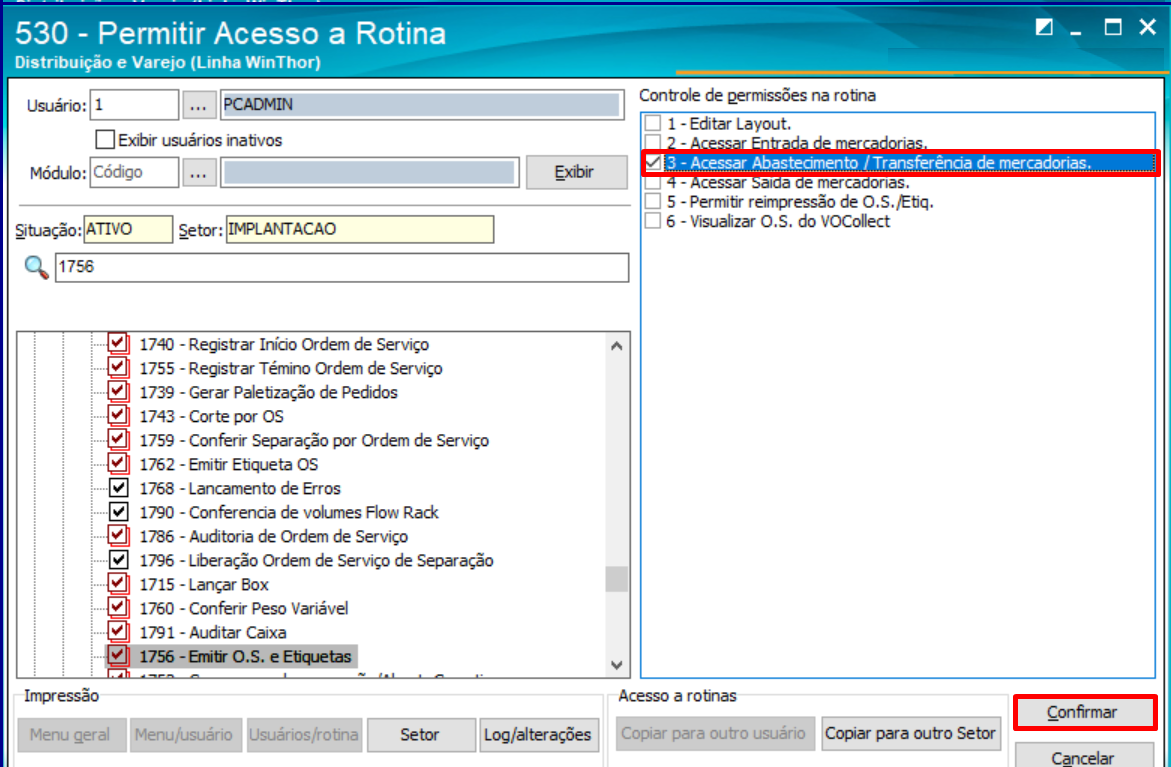Select 1790 - Conferencia de volumes Flow Rack text

tap(288, 512)
